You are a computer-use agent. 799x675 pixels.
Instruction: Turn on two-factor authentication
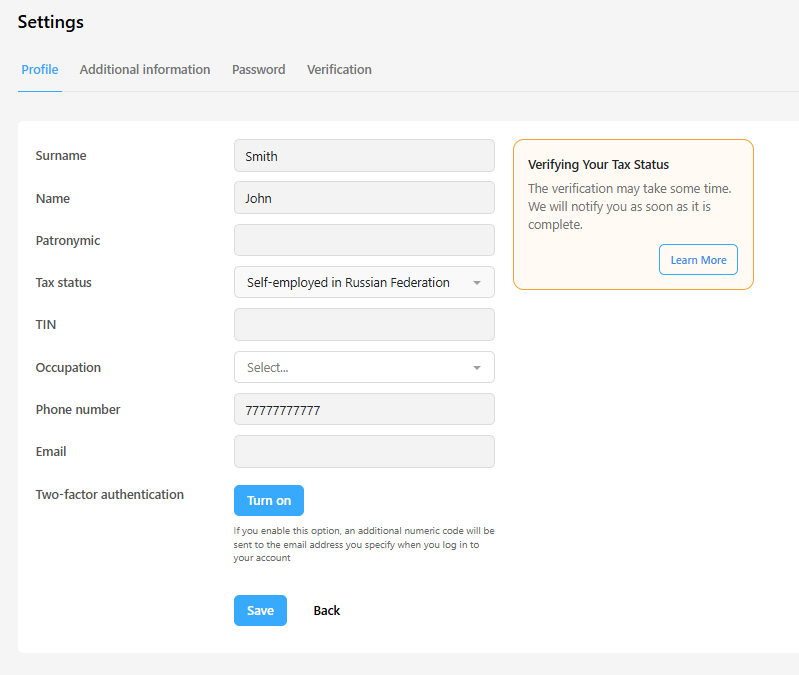269,500
